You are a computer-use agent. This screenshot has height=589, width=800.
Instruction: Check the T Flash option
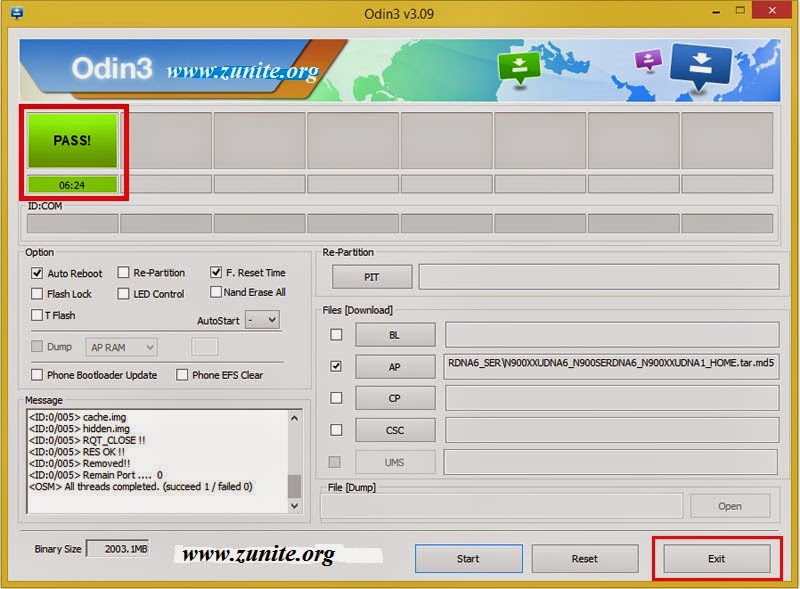tap(37, 315)
